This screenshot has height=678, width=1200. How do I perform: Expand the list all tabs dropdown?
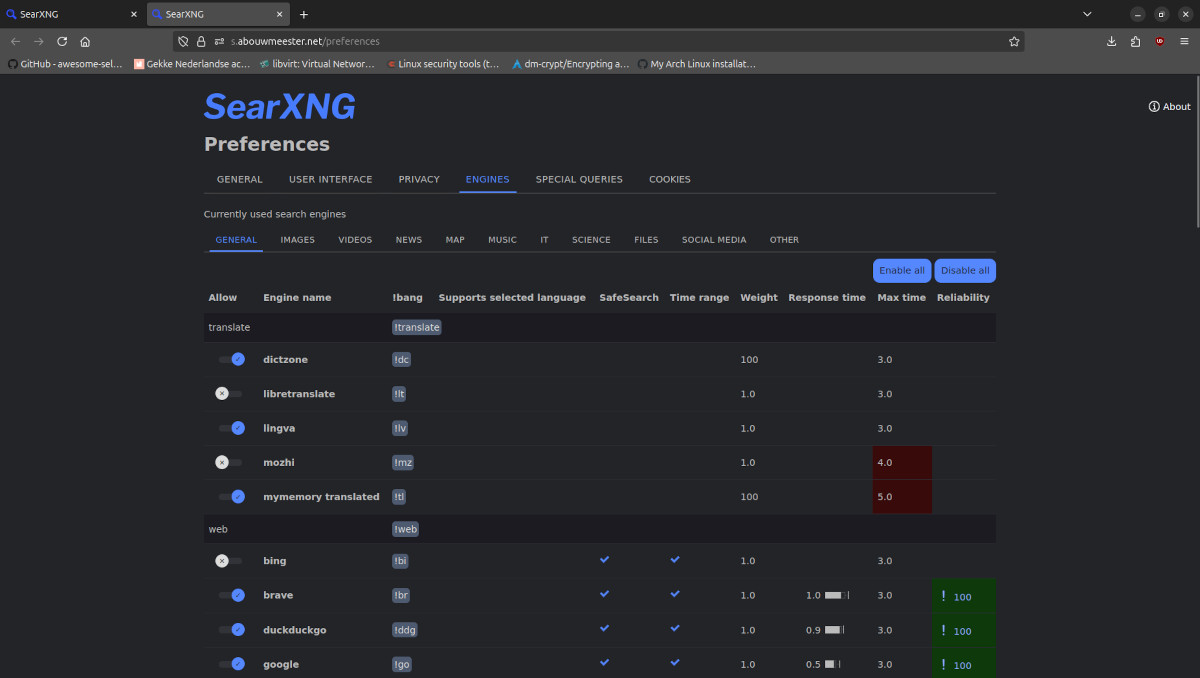pos(1087,14)
